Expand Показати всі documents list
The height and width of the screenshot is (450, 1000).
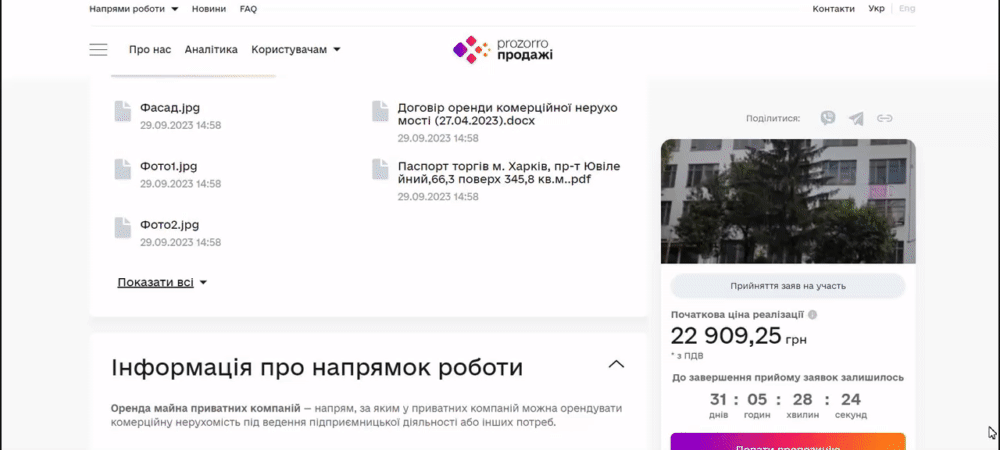pos(163,282)
